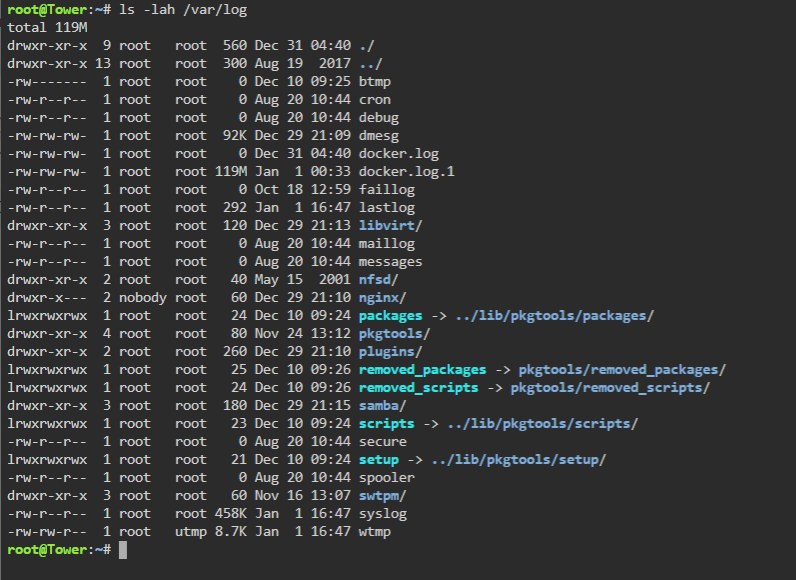
Task: Click the 'pkgtools/removed_packages/' link target
Action: pos(622,370)
